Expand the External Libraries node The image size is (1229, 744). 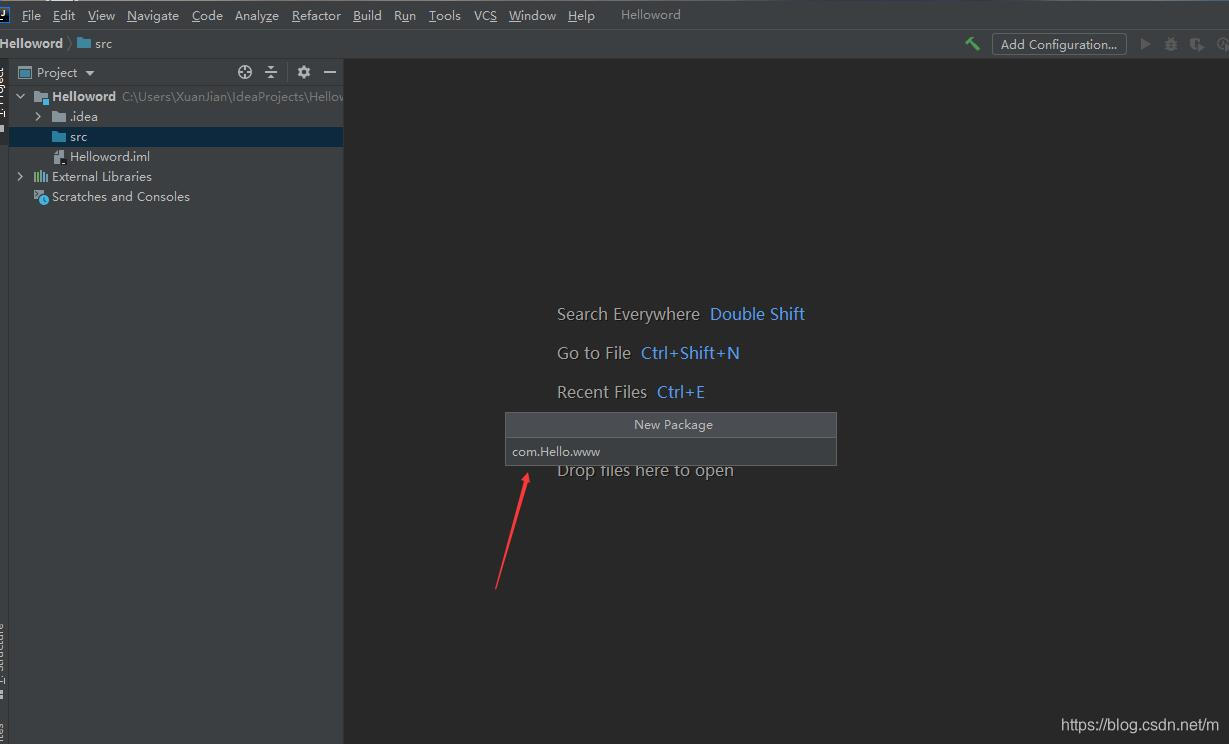(x=21, y=176)
